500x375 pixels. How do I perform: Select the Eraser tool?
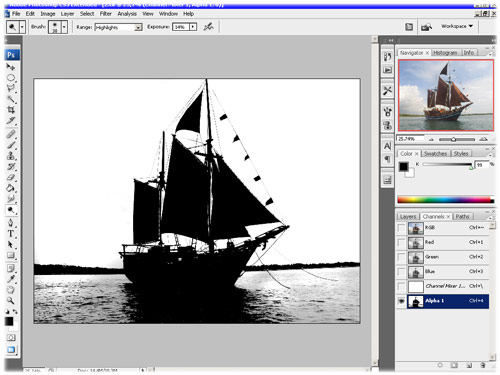click(11, 177)
